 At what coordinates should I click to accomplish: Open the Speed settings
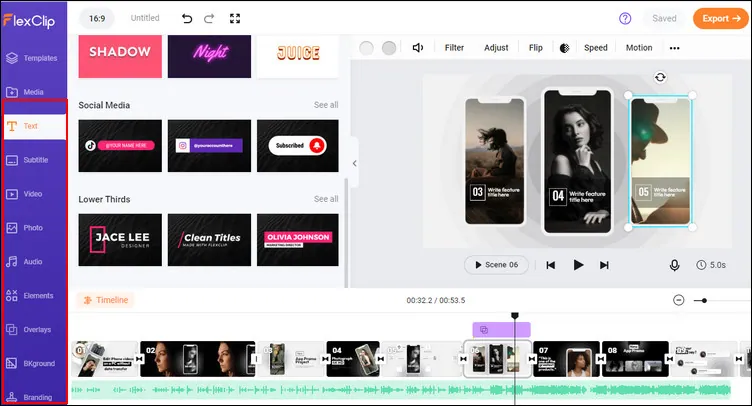pyautogui.click(x=596, y=48)
